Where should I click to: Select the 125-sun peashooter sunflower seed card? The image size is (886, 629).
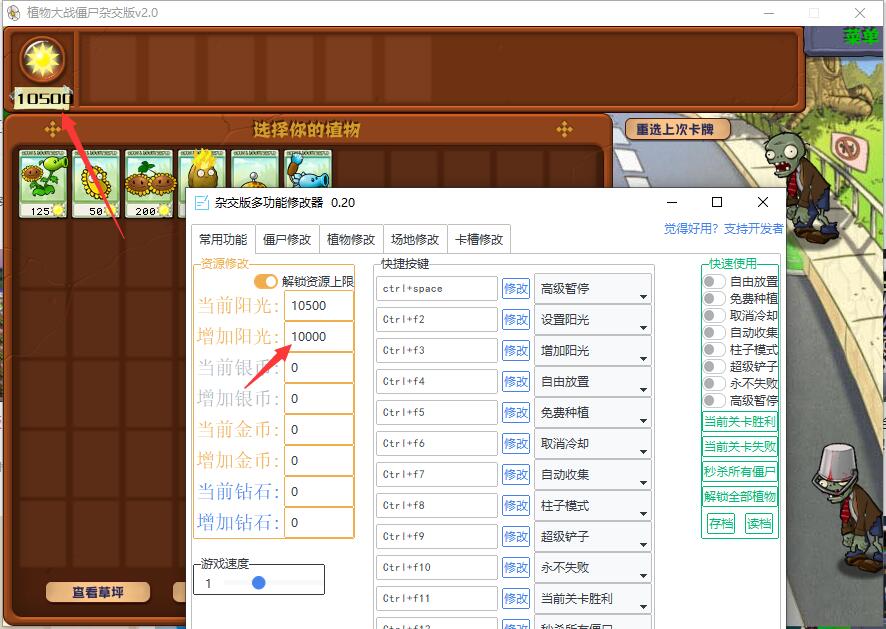[x=43, y=184]
